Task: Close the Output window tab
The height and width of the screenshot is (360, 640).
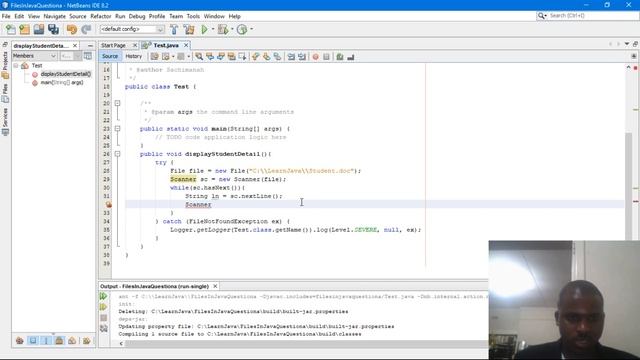Action: 215,286
